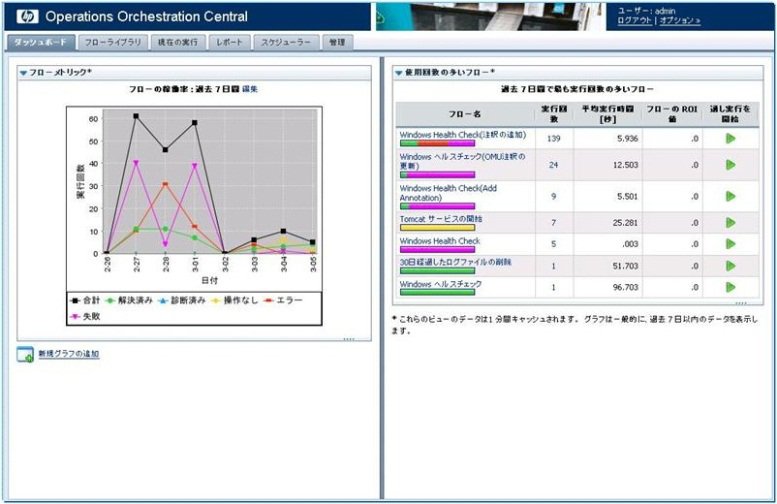Run the Tomcat サービスの開始 flow
The image size is (777, 504).
coord(730,223)
